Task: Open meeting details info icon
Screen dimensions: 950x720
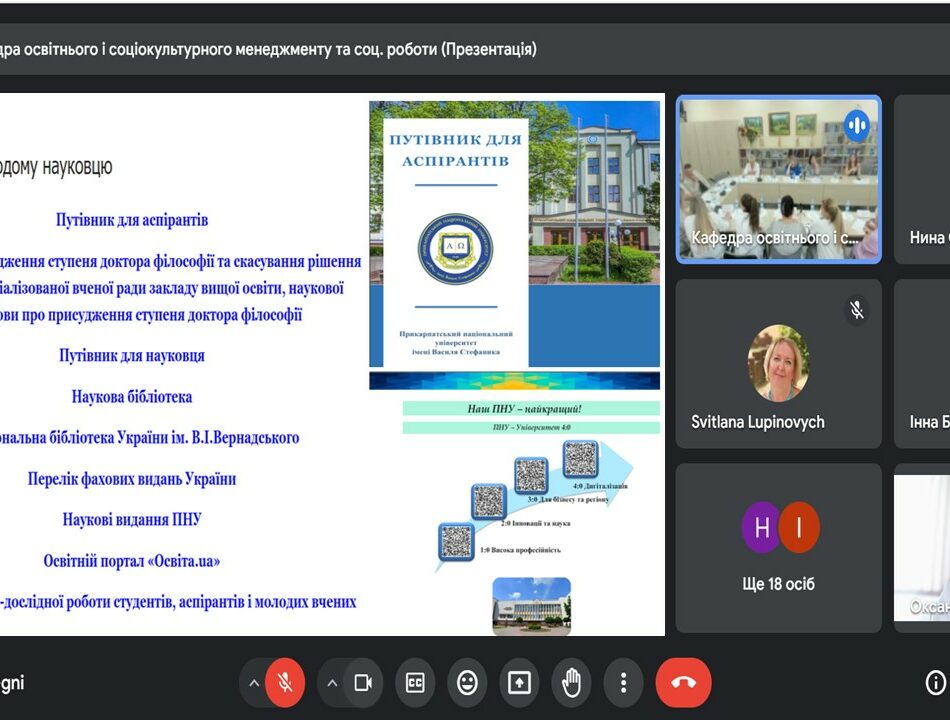Action: point(935,683)
